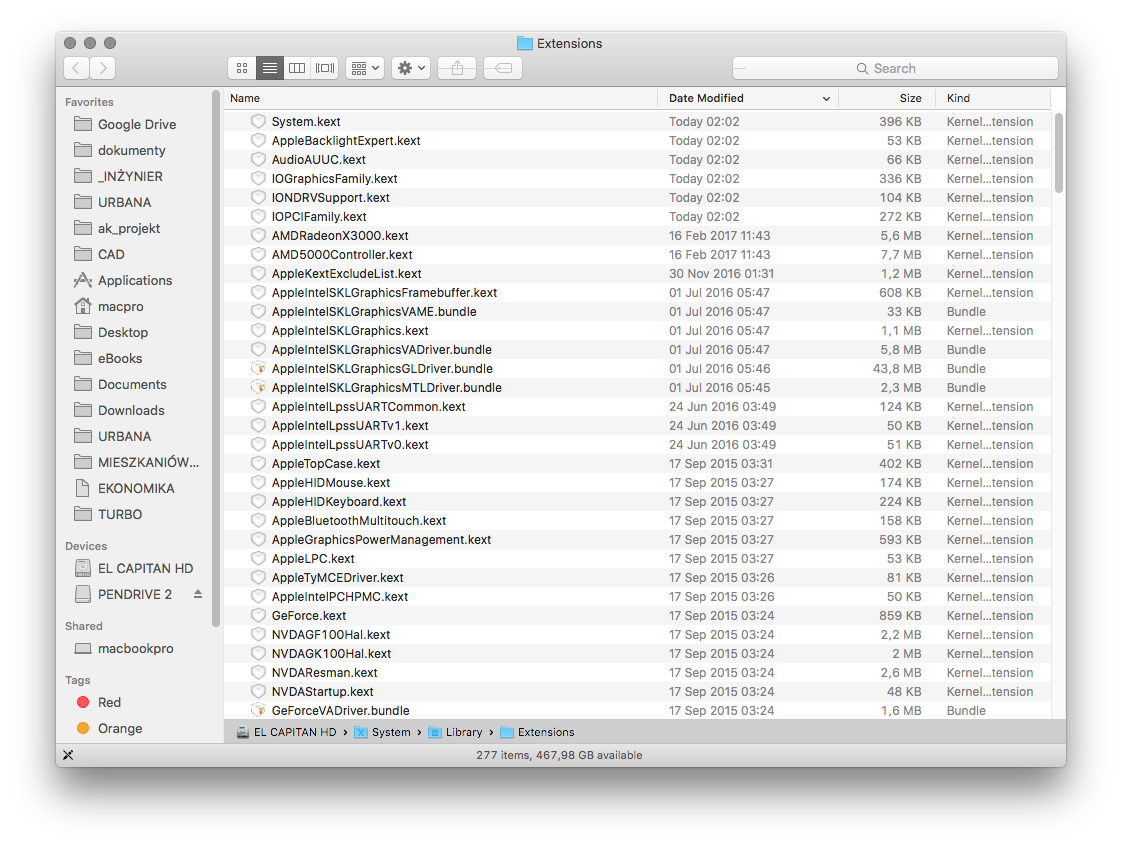The image size is (1122, 847).
Task: Select AppleIntelSKLGraphicsGLDriver.bundle file
Action: [638, 368]
